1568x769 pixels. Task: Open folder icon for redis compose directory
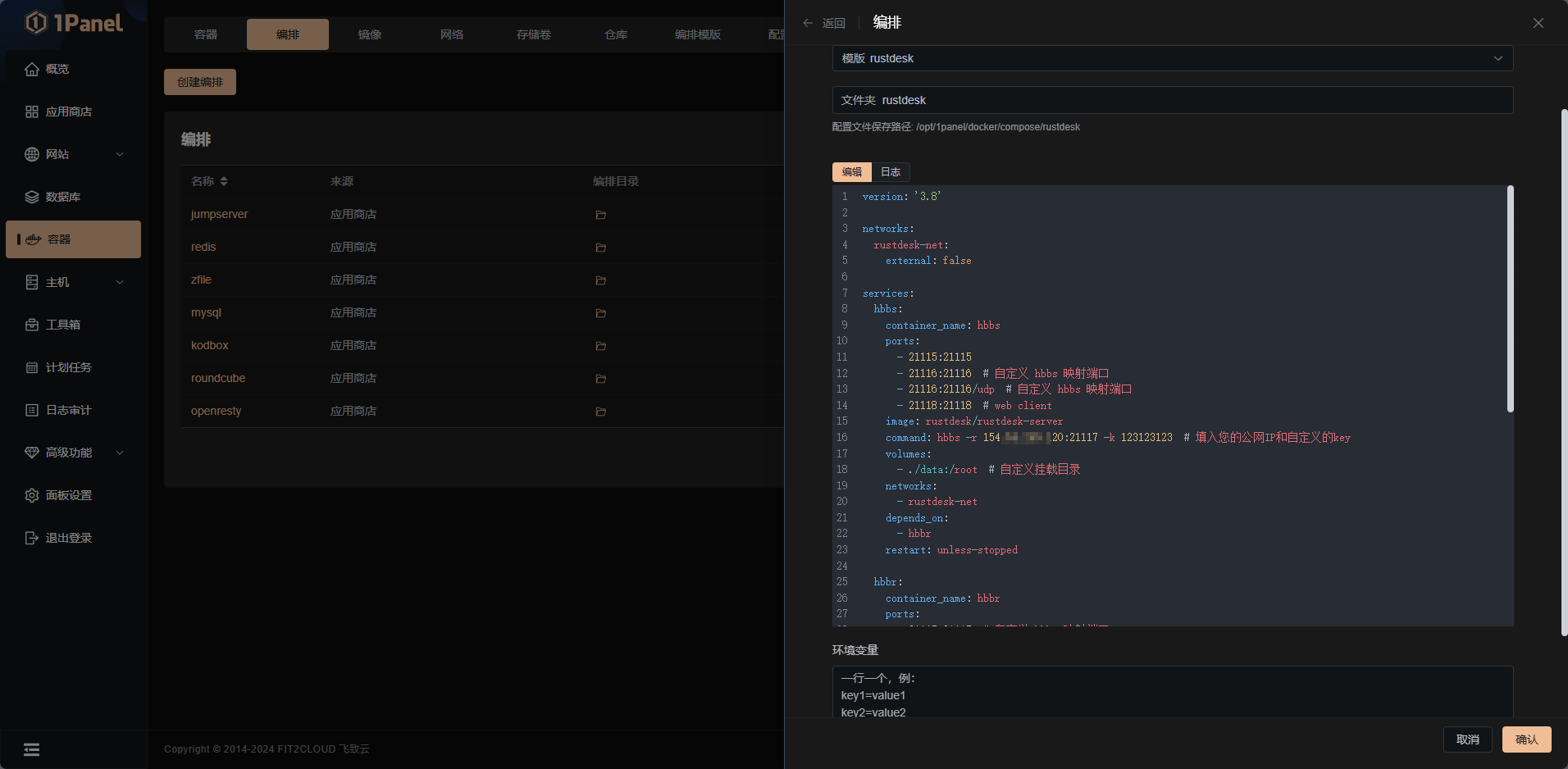[600, 248]
